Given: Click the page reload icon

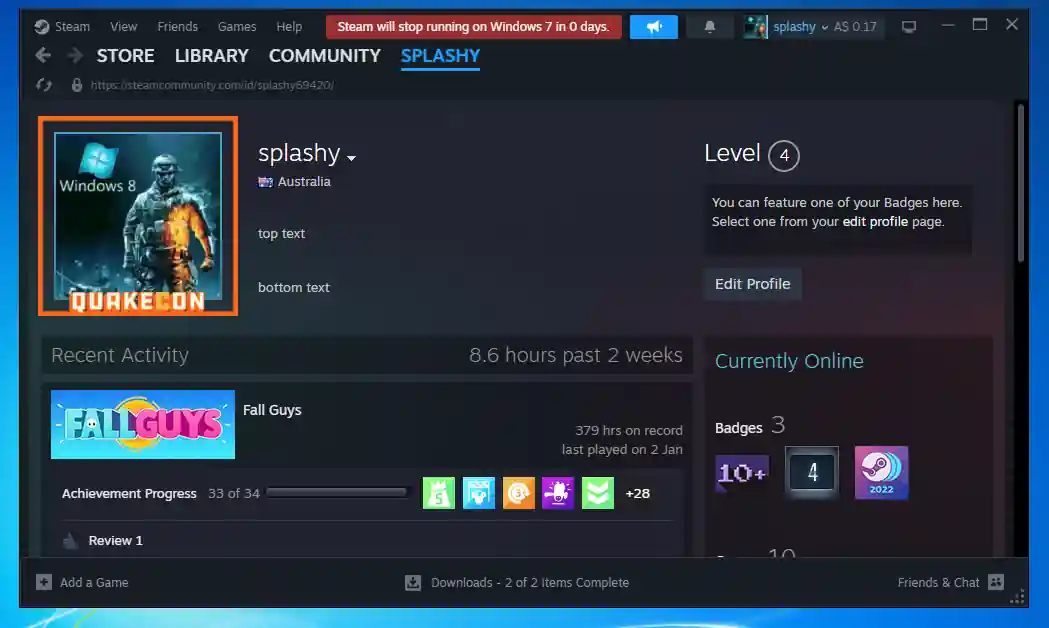Looking at the screenshot, I should point(44,85).
